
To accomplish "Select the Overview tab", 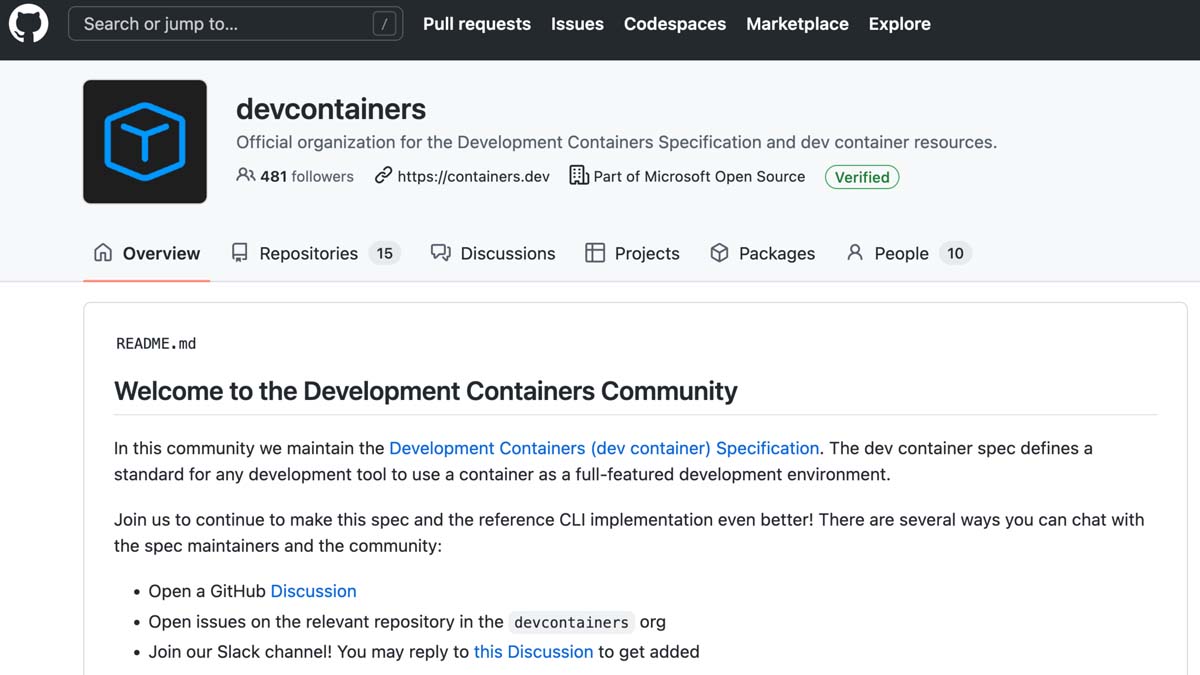I will 147,253.
